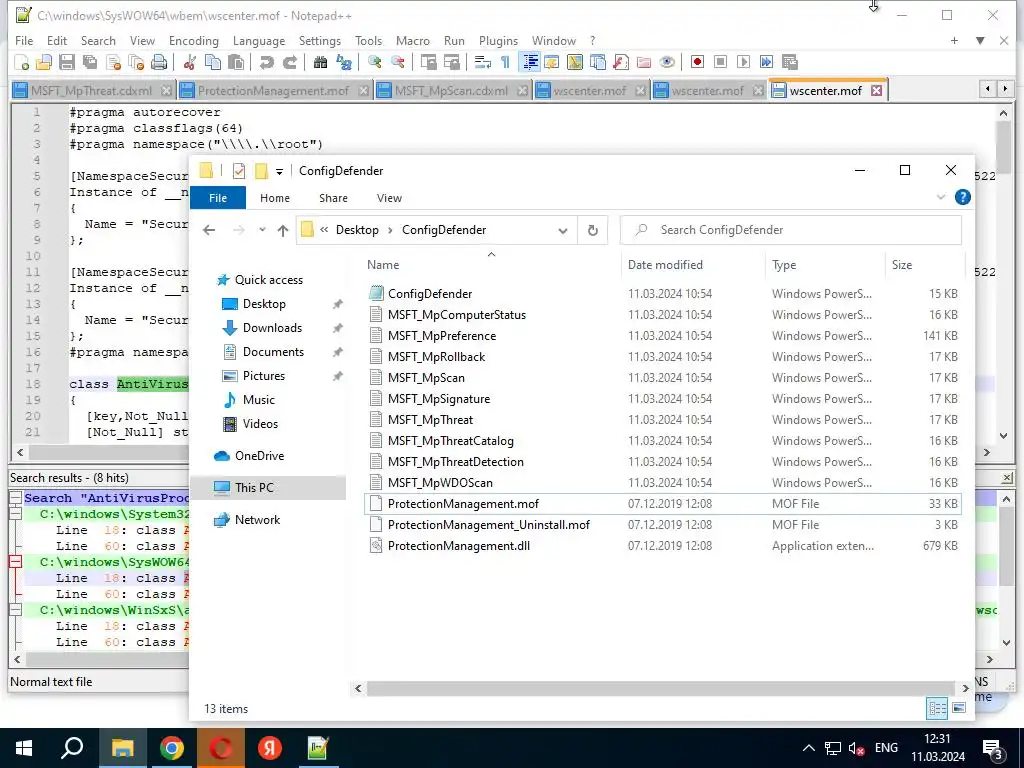Image resolution: width=1024 pixels, height=768 pixels.
Task: Zoom in using the toolbar magnifier
Action: tap(374, 63)
